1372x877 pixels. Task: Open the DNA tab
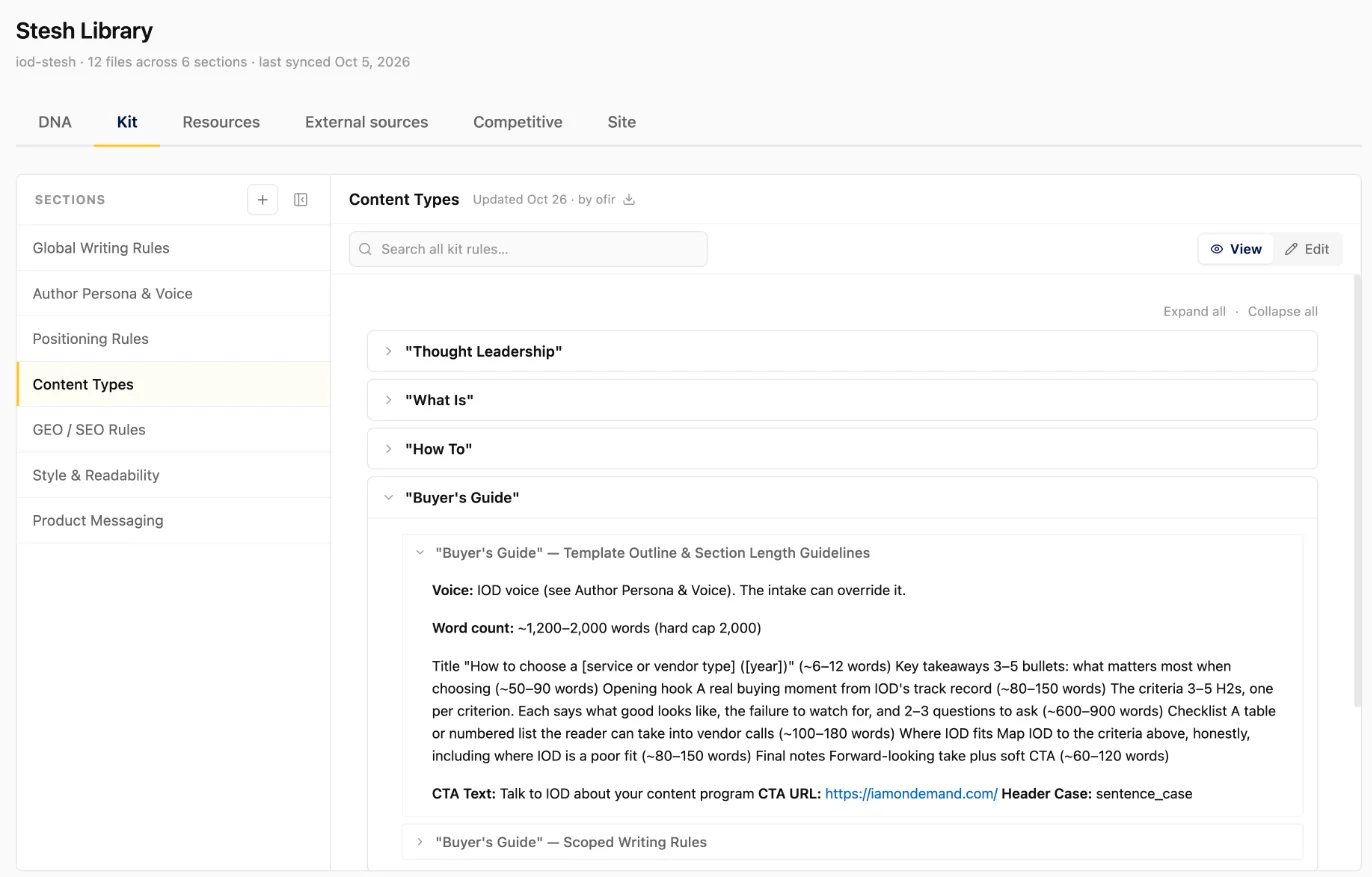pos(55,122)
